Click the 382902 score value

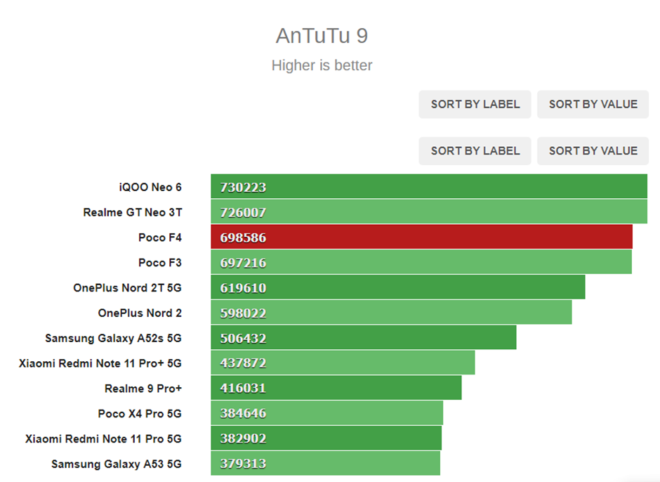coord(243,439)
